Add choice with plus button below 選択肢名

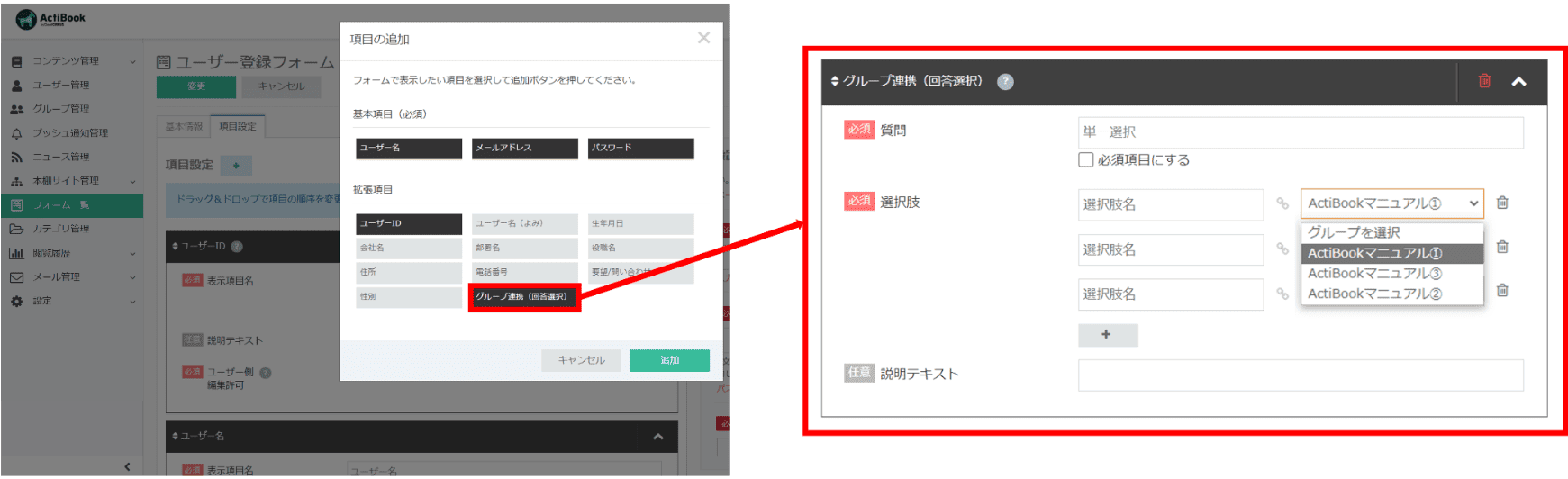(1108, 335)
